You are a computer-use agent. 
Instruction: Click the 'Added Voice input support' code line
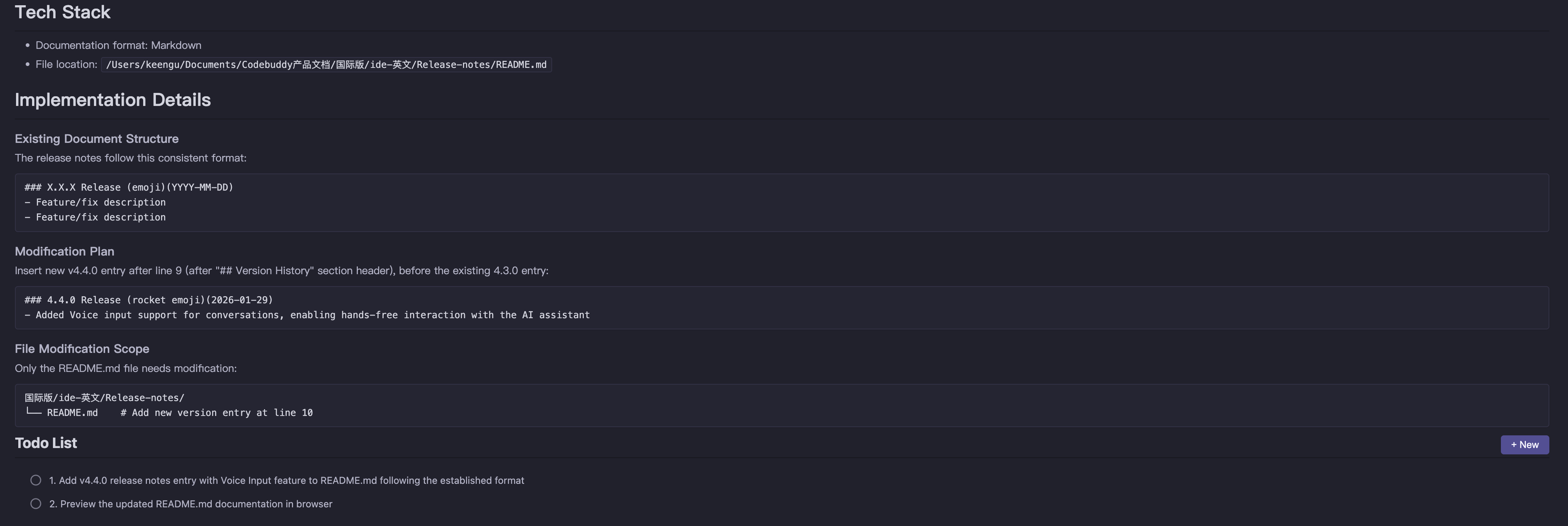[308, 315]
